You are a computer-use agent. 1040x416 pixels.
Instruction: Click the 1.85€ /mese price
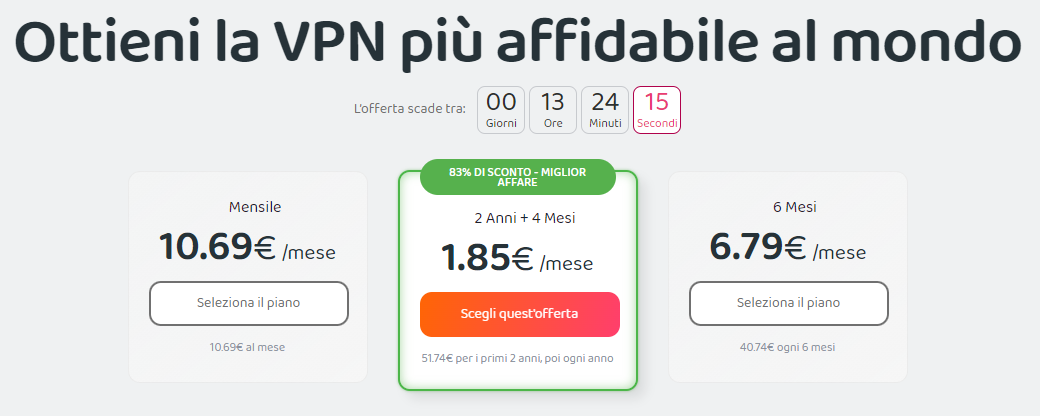pyautogui.click(x=517, y=261)
